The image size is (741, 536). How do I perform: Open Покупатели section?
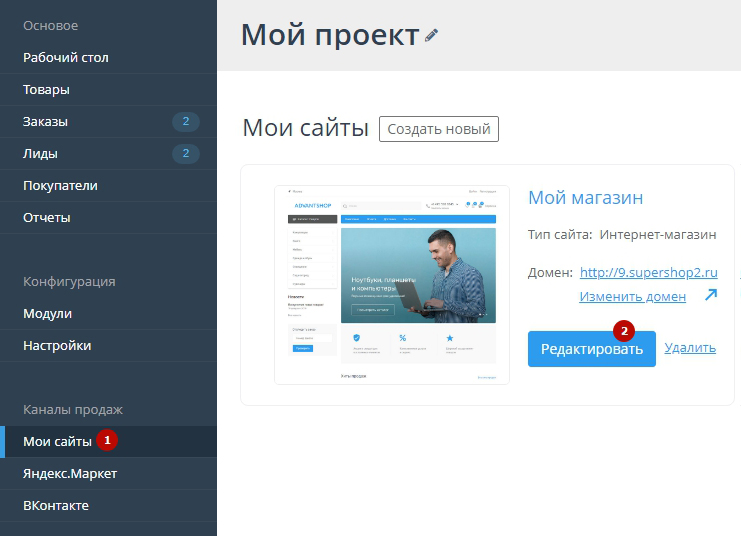pyautogui.click(x=61, y=186)
